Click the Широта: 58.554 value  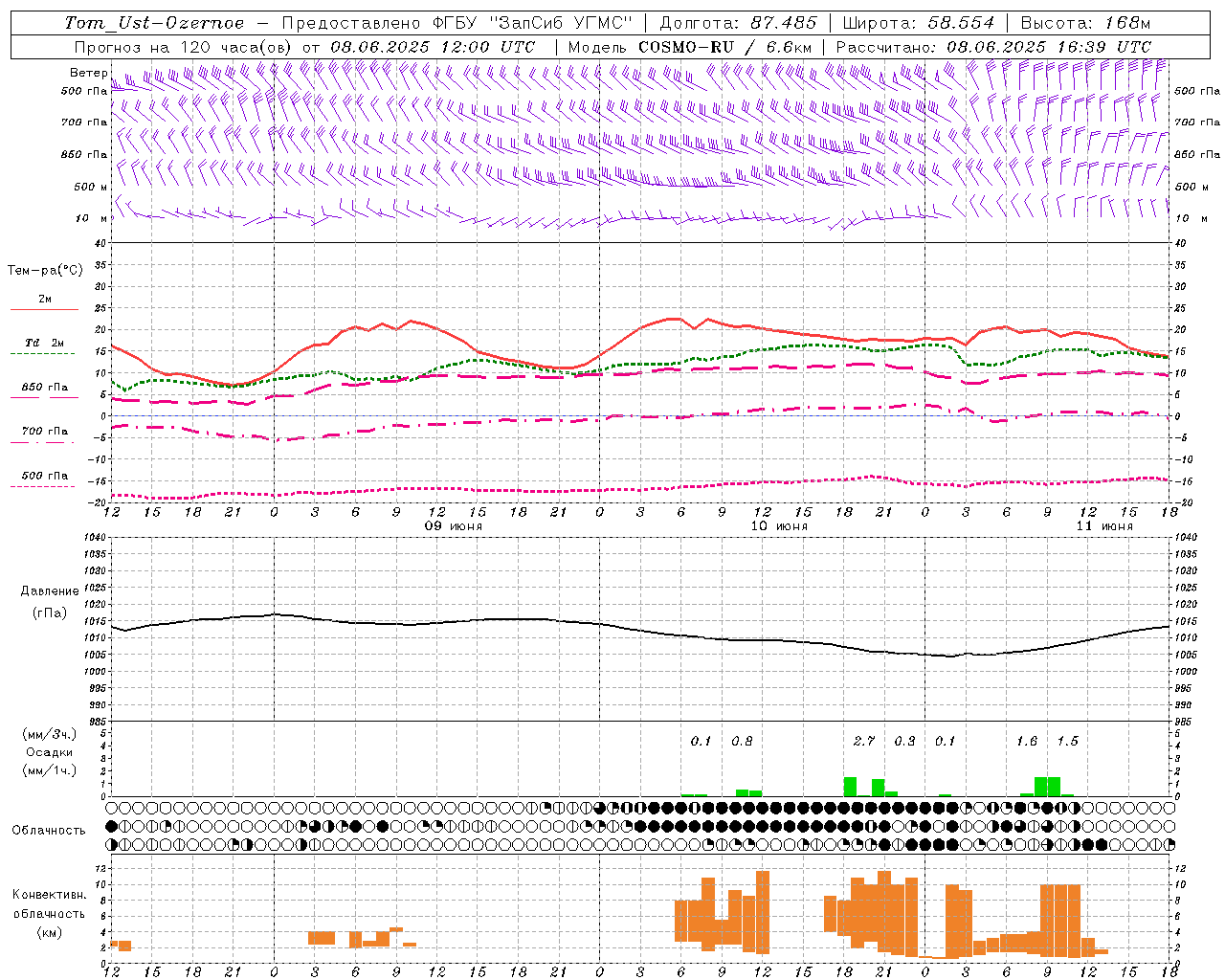(x=918, y=23)
